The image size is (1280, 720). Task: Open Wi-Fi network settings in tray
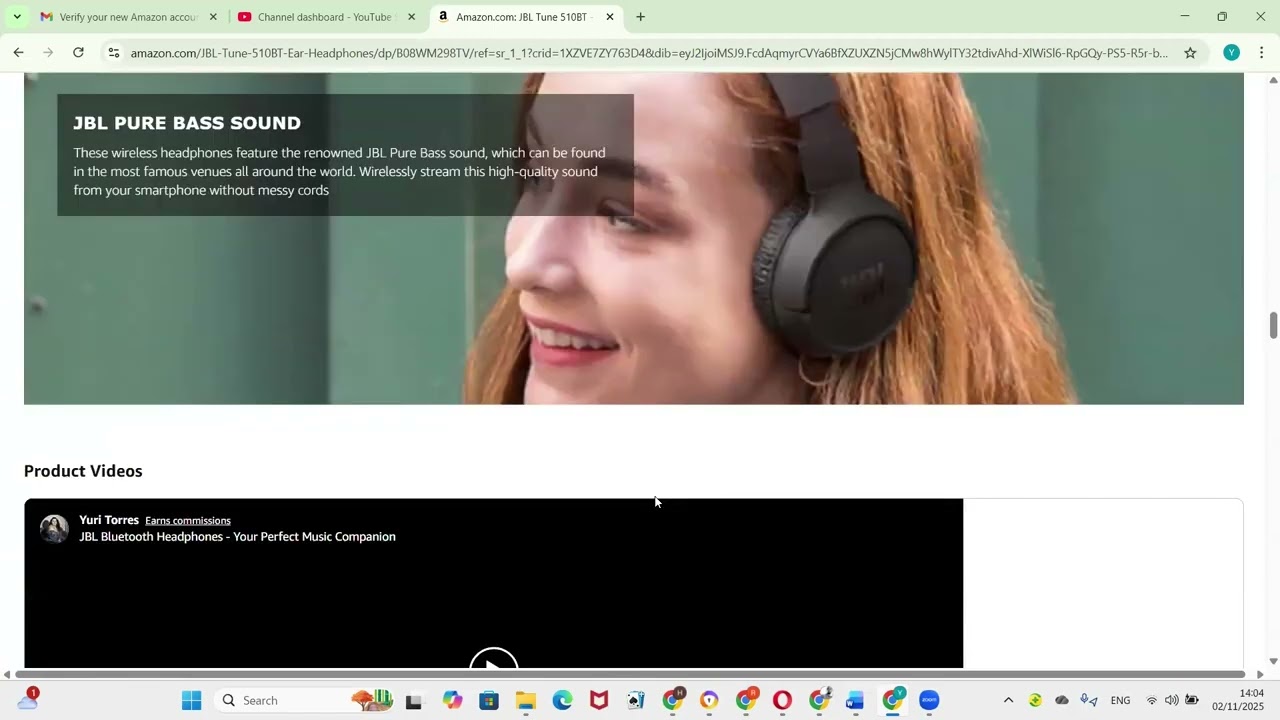(1152, 700)
